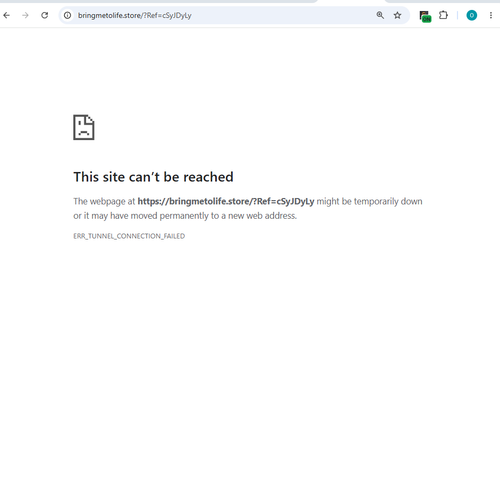Click the sad page error icon
This screenshot has width=500, height=497.
pyautogui.click(x=84, y=127)
